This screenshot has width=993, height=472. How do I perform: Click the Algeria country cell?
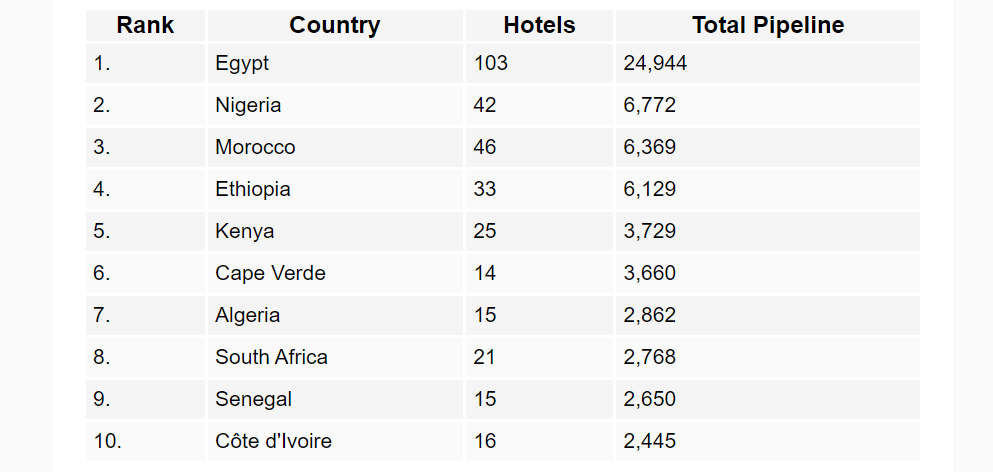[335, 315]
